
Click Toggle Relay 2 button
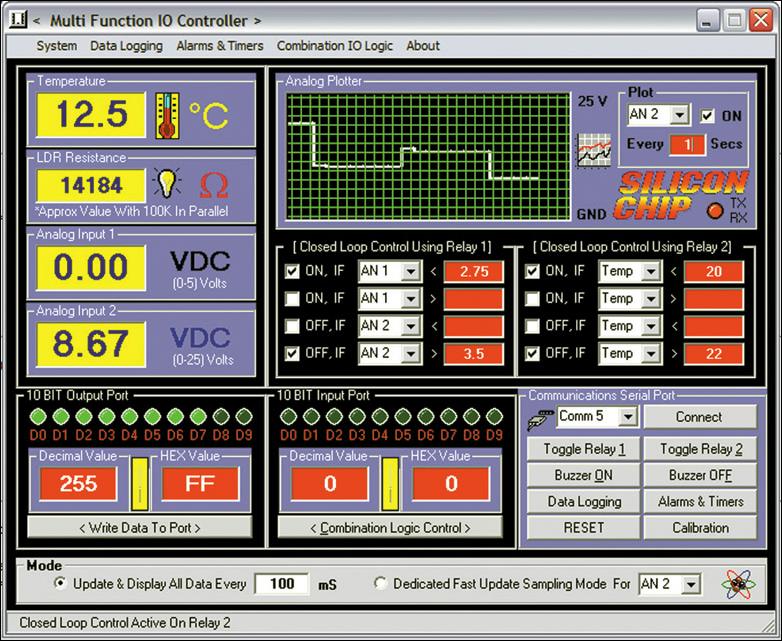click(x=700, y=449)
